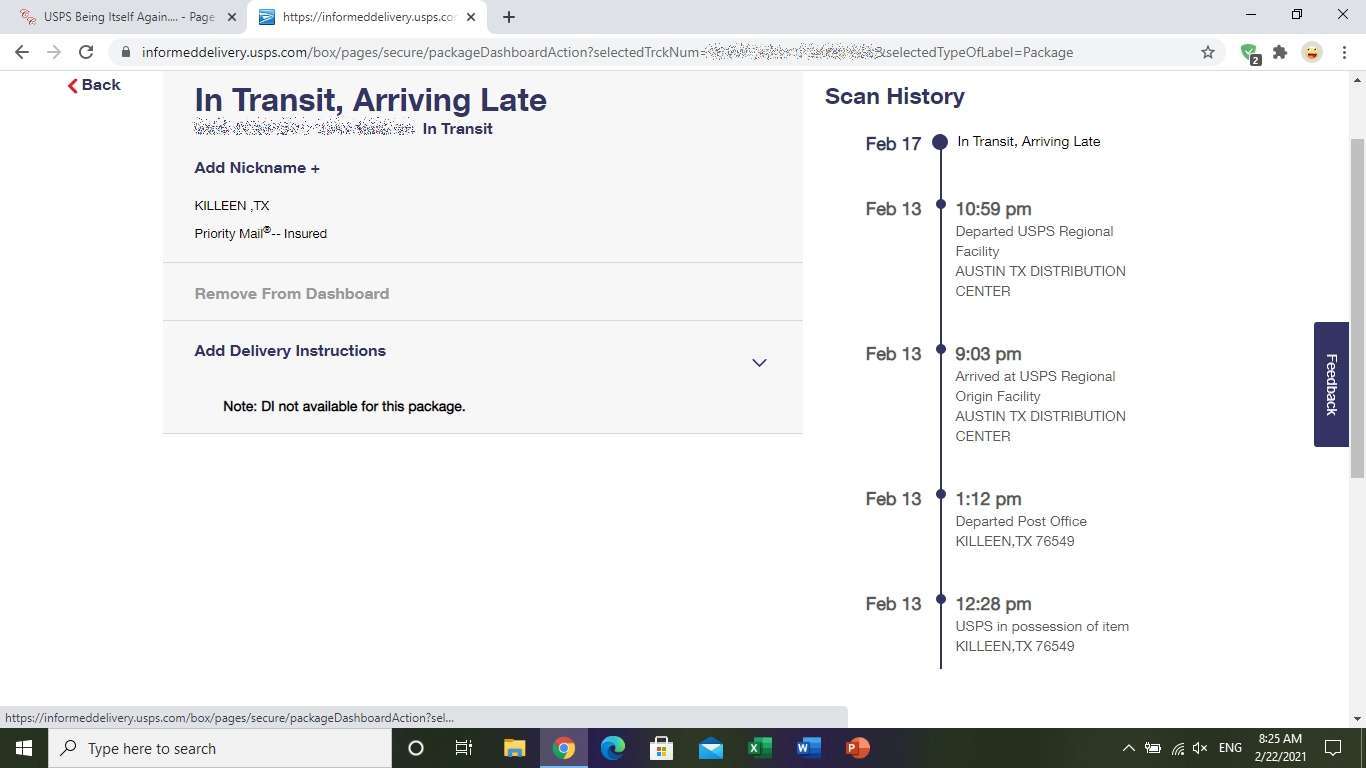Open a new browser tab
Viewport: 1366px width, 768px height.
(509, 17)
